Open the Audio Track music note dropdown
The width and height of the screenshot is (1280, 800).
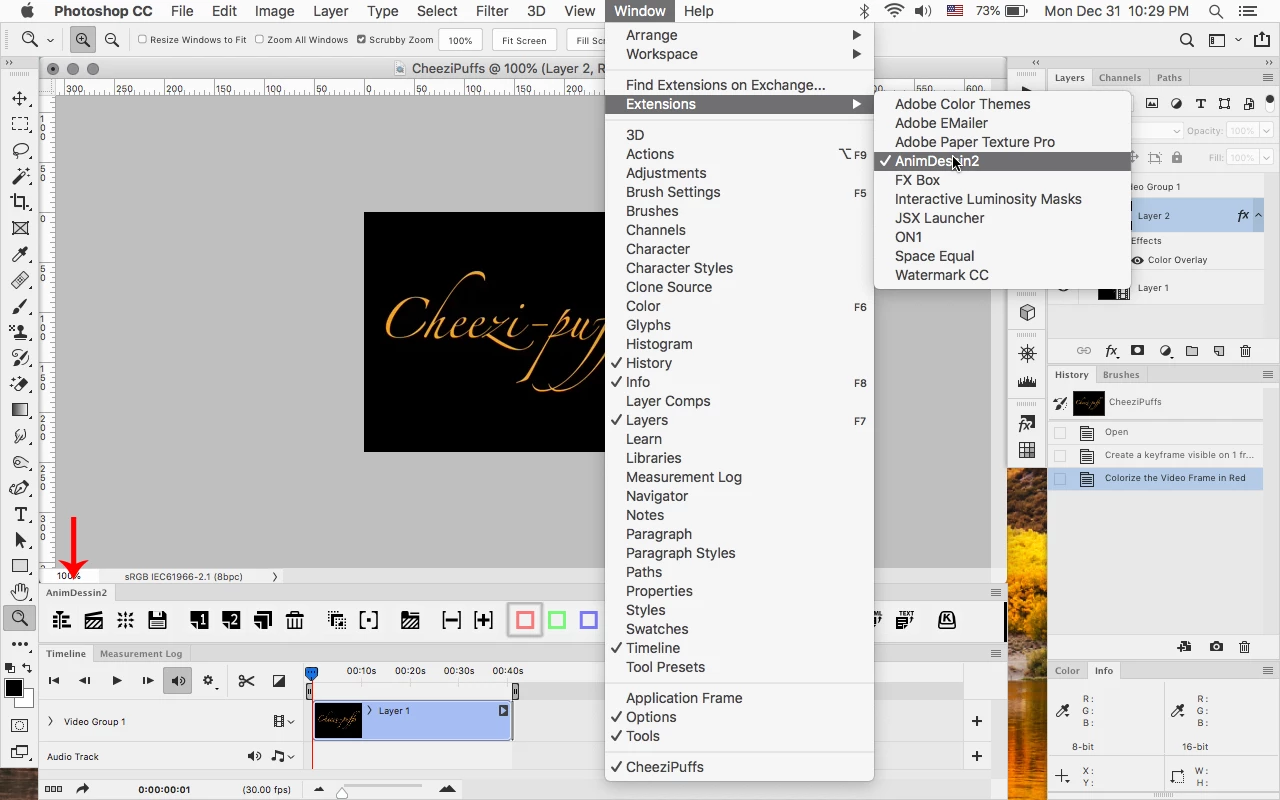[282, 757]
